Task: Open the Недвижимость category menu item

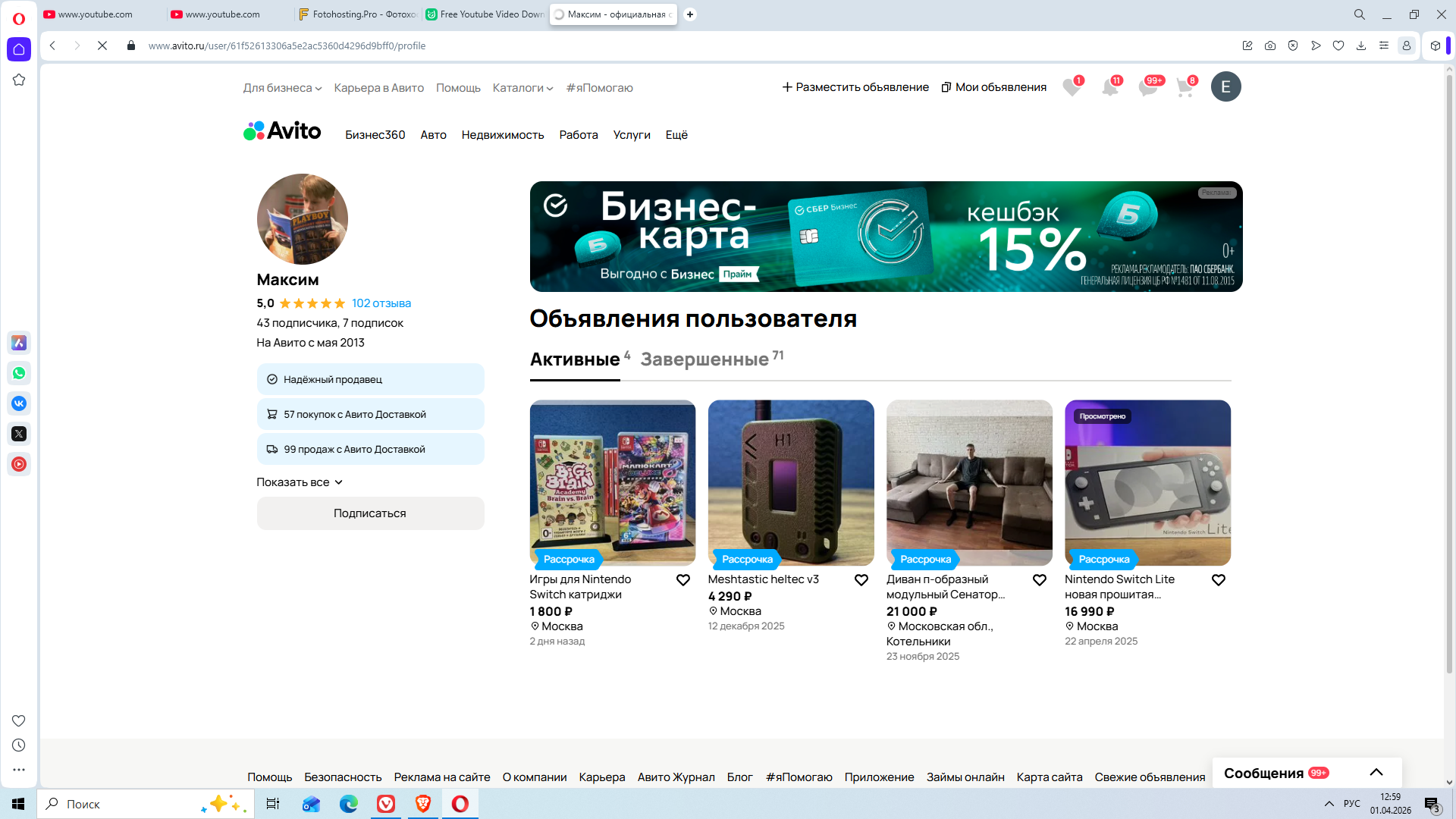Action: [503, 135]
